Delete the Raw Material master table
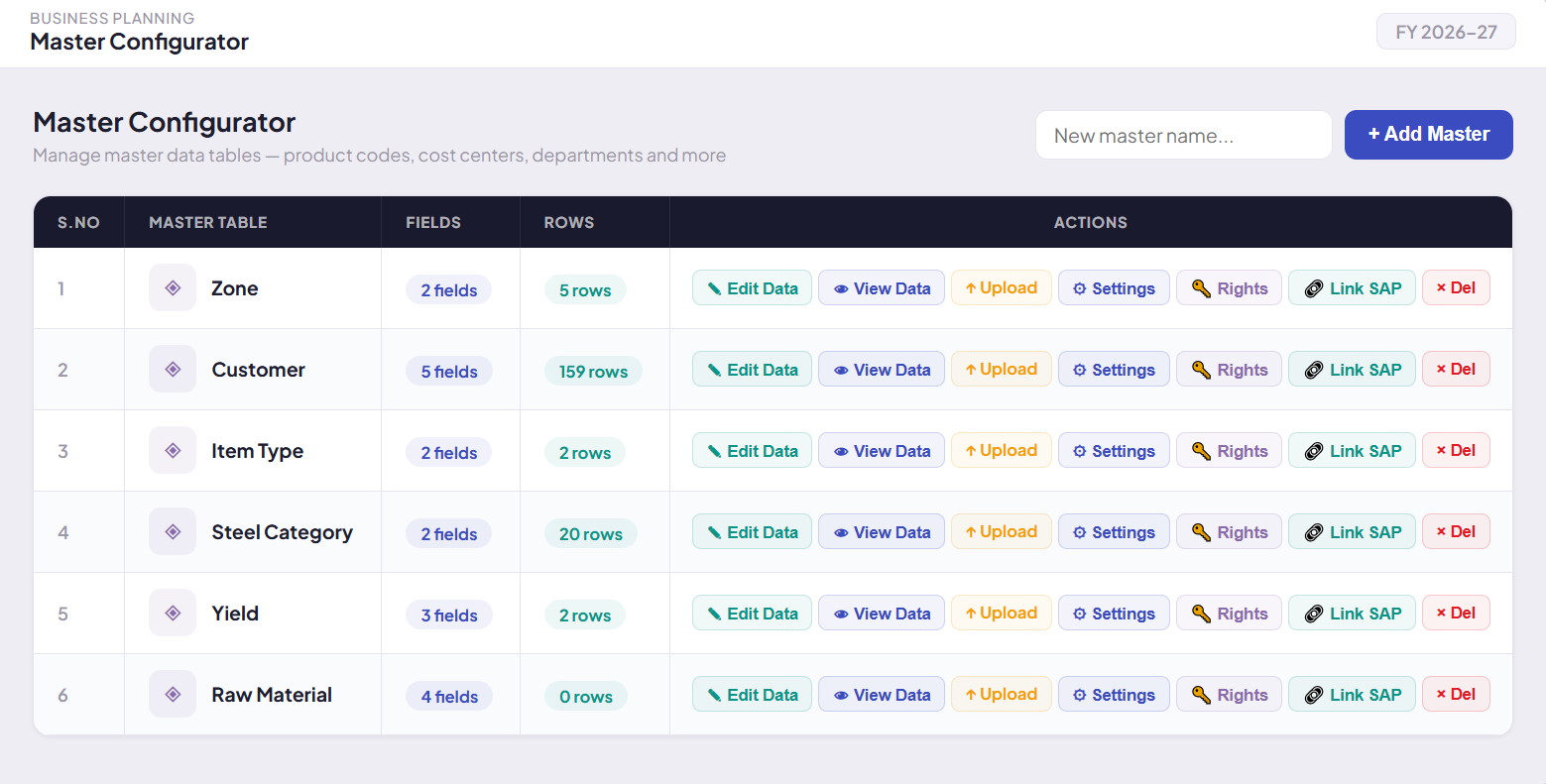 [1456, 695]
